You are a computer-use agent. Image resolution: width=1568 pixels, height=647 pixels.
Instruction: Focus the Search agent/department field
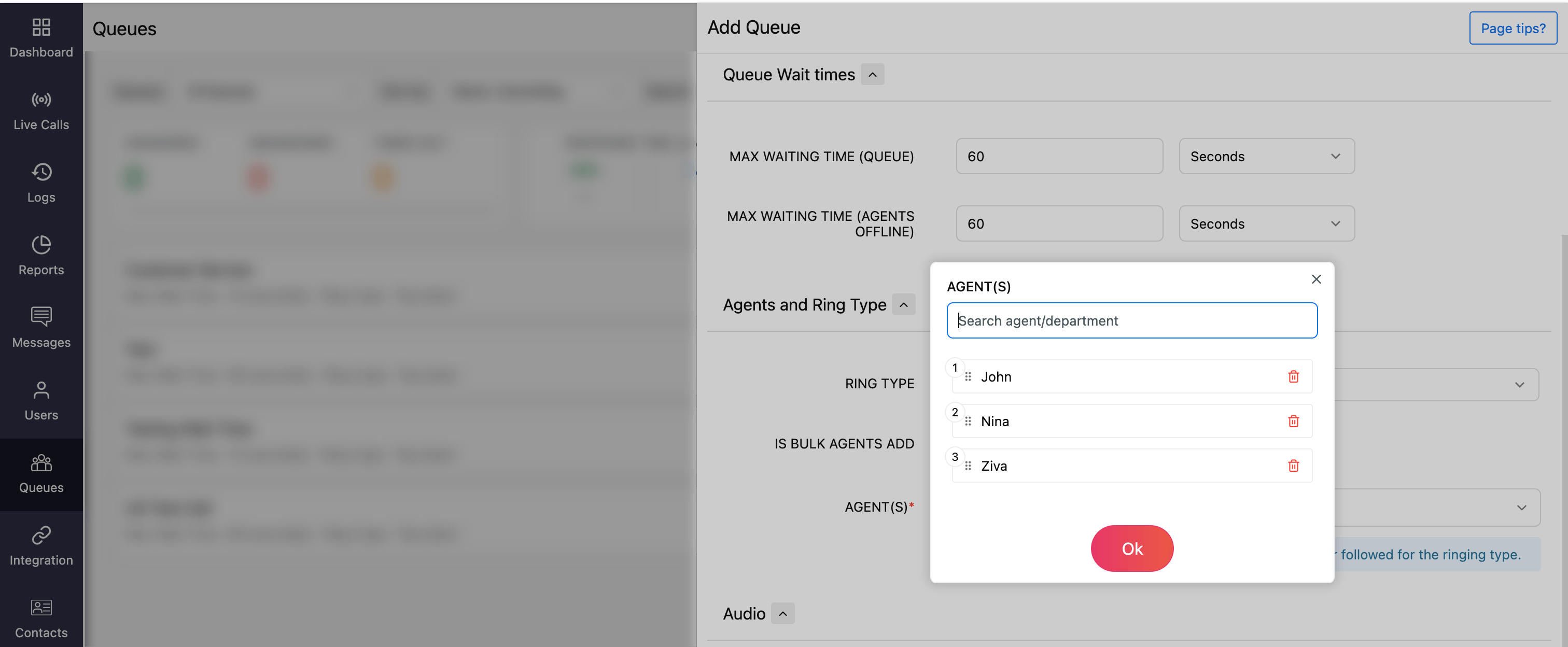pyautogui.click(x=1131, y=321)
